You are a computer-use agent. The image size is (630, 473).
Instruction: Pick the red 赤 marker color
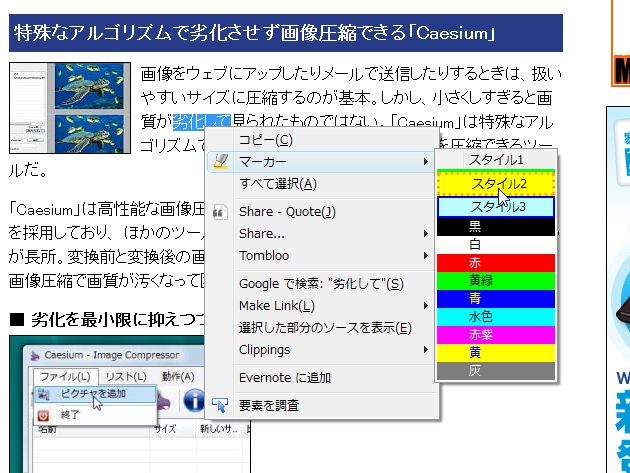(496, 263)
